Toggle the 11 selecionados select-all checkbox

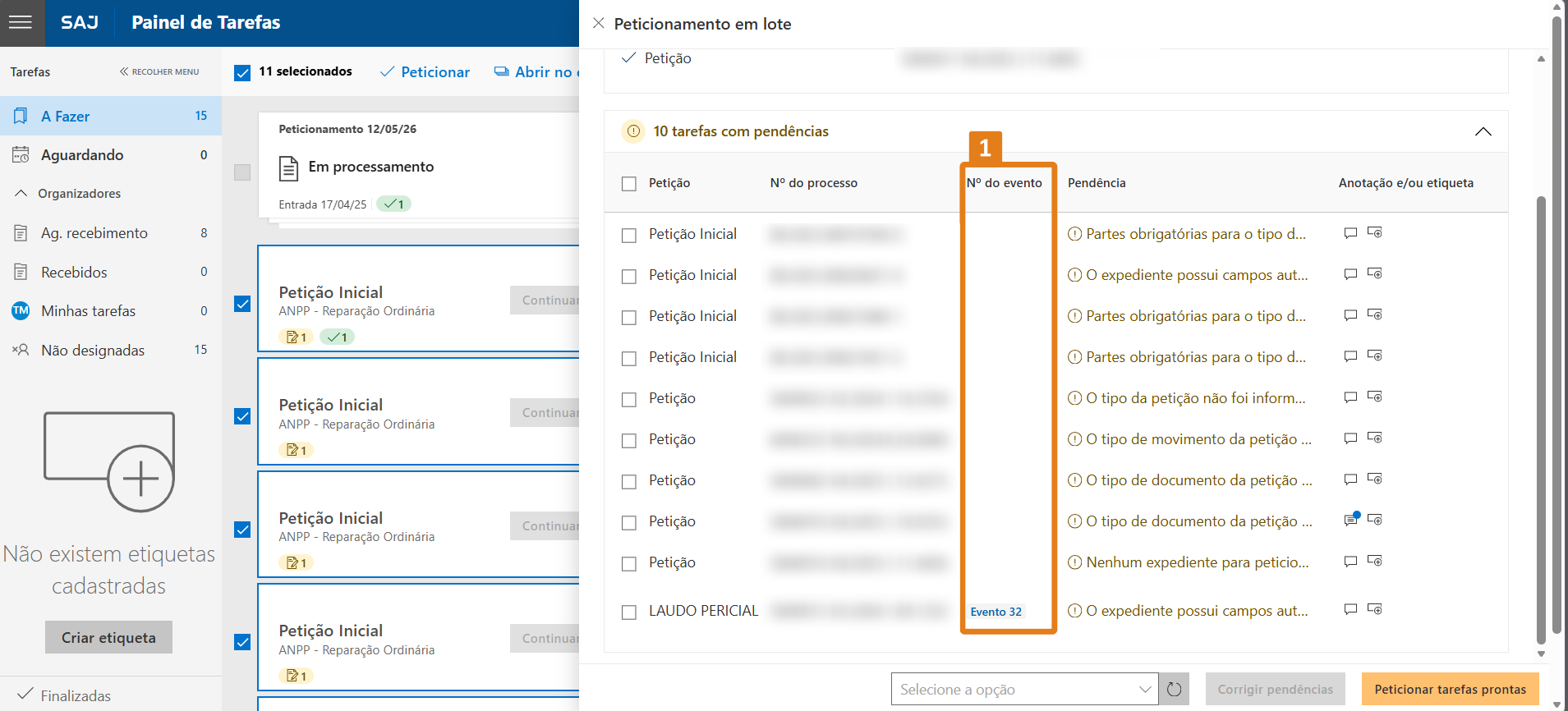pos(242,73)
